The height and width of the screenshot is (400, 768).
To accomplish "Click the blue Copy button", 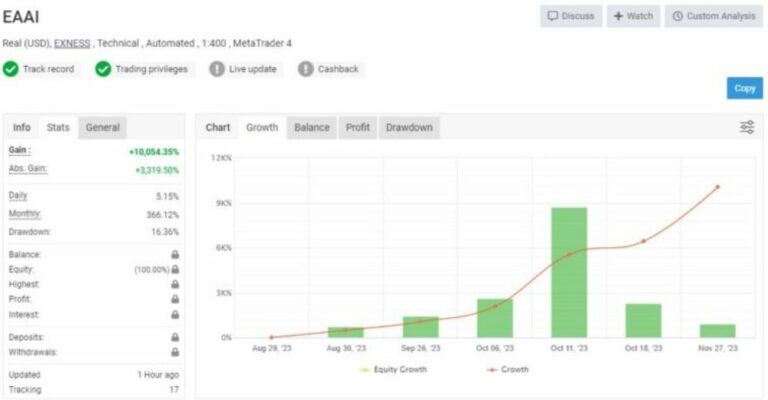I will (x=744, y=88).
